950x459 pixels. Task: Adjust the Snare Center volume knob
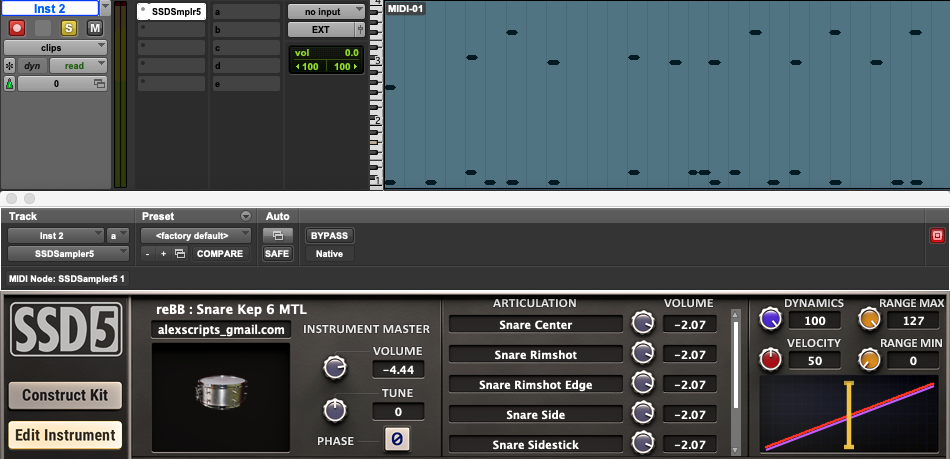pyautogui.click(x=643, y=323)
